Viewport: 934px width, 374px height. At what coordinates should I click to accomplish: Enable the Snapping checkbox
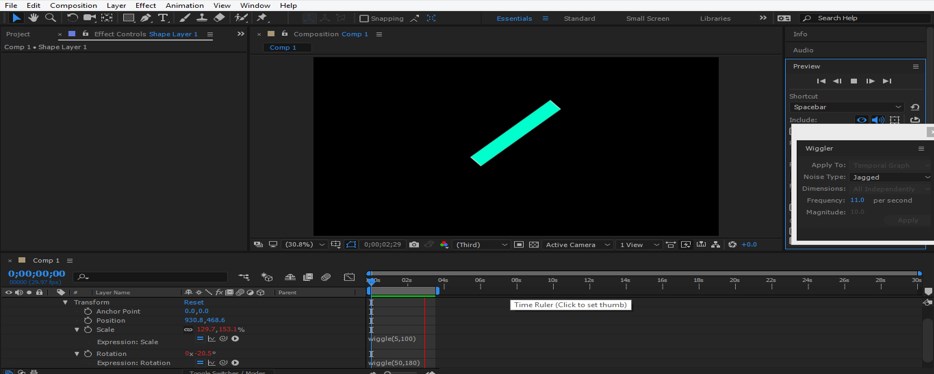[x=365, y=18]
